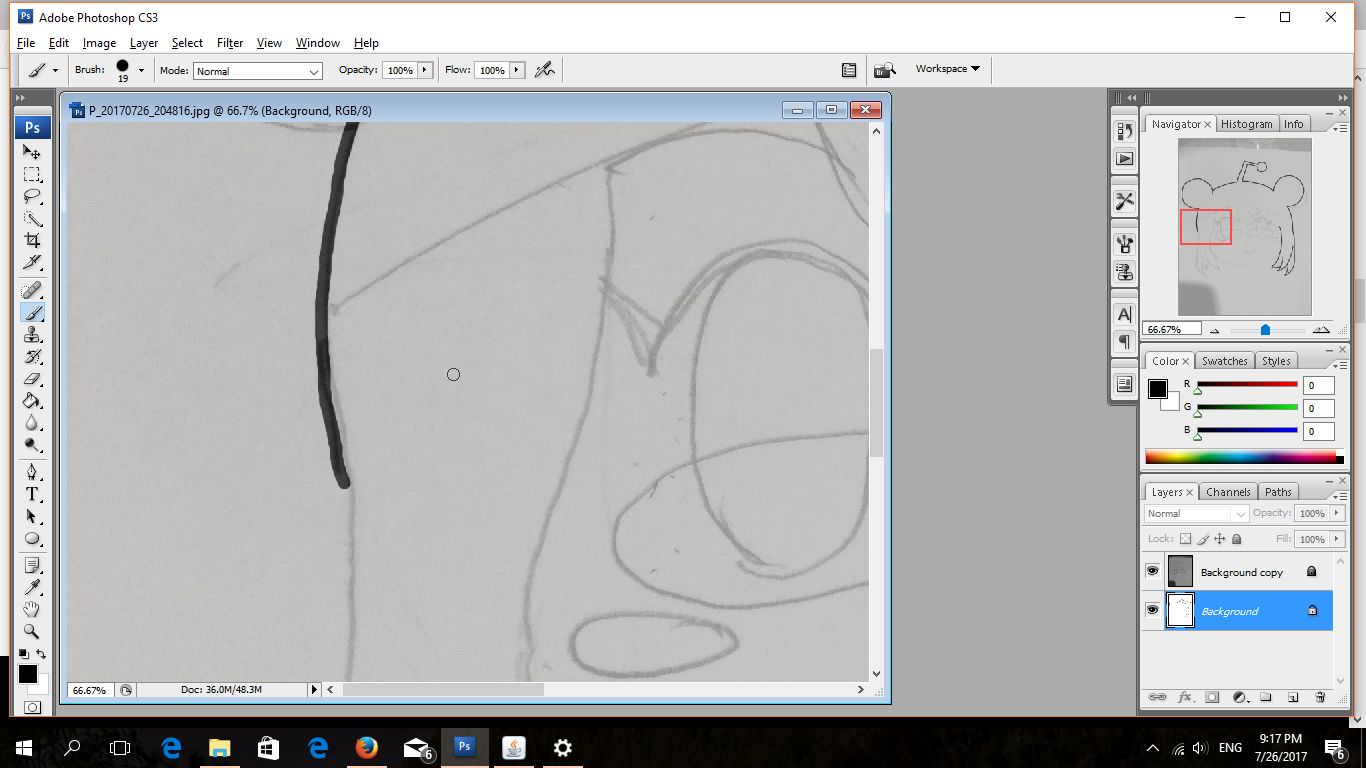This screenshot has height=768, width=1366.
Task: Select the Dodge tool
Action: pos(32,445)
